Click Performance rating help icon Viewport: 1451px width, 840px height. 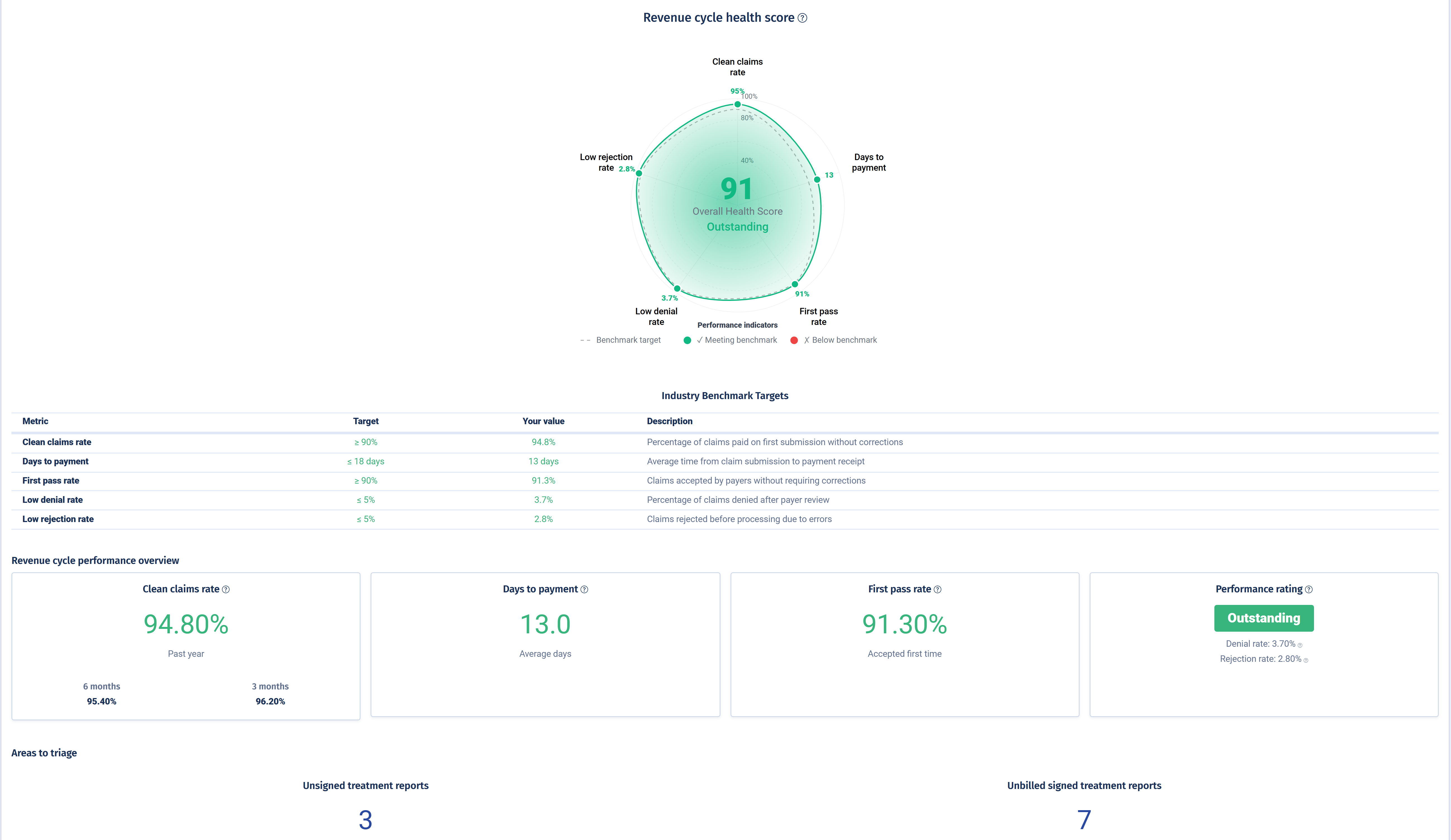point(1309,589)
